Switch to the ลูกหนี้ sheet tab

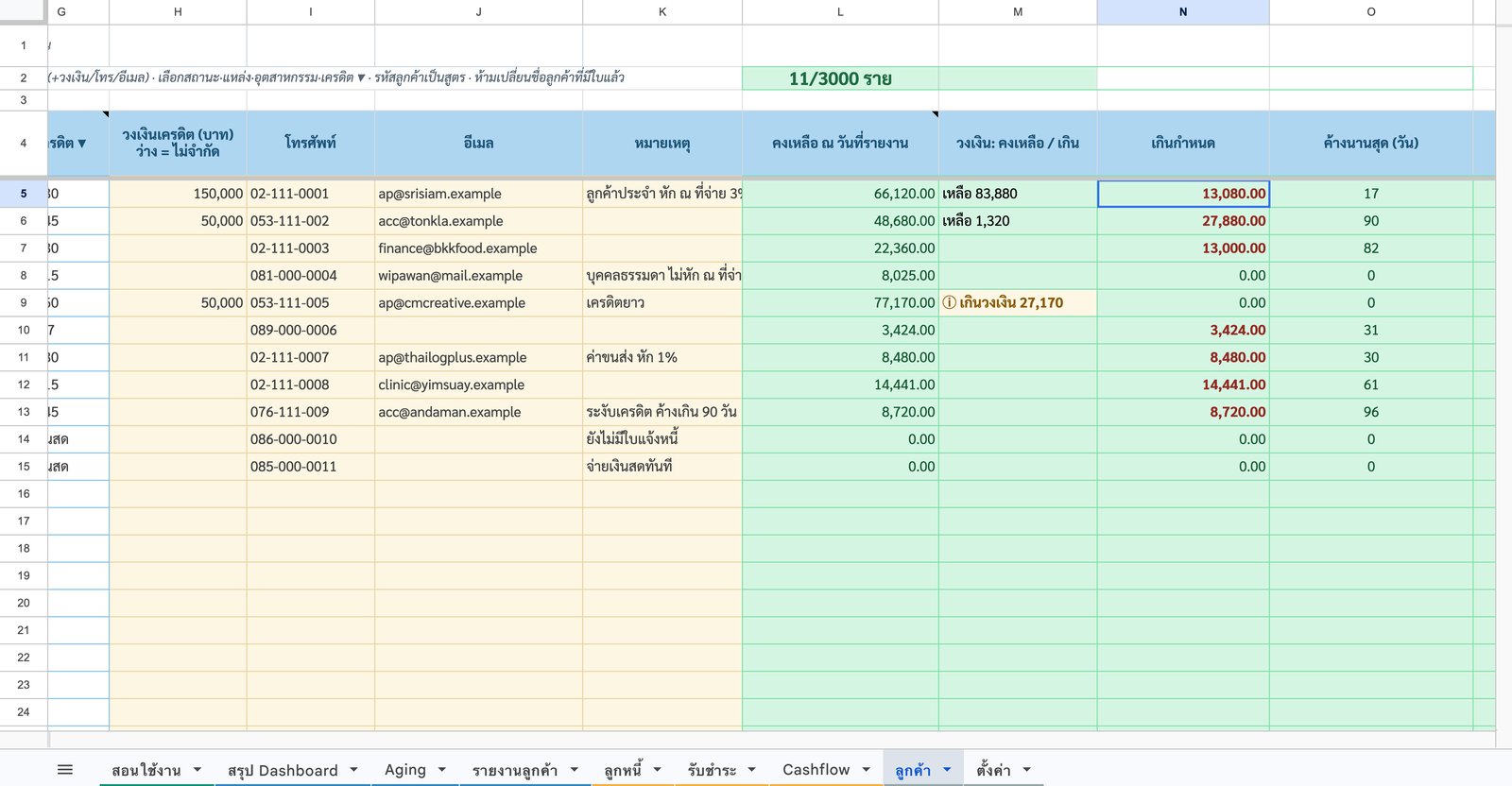click(623, 770)
